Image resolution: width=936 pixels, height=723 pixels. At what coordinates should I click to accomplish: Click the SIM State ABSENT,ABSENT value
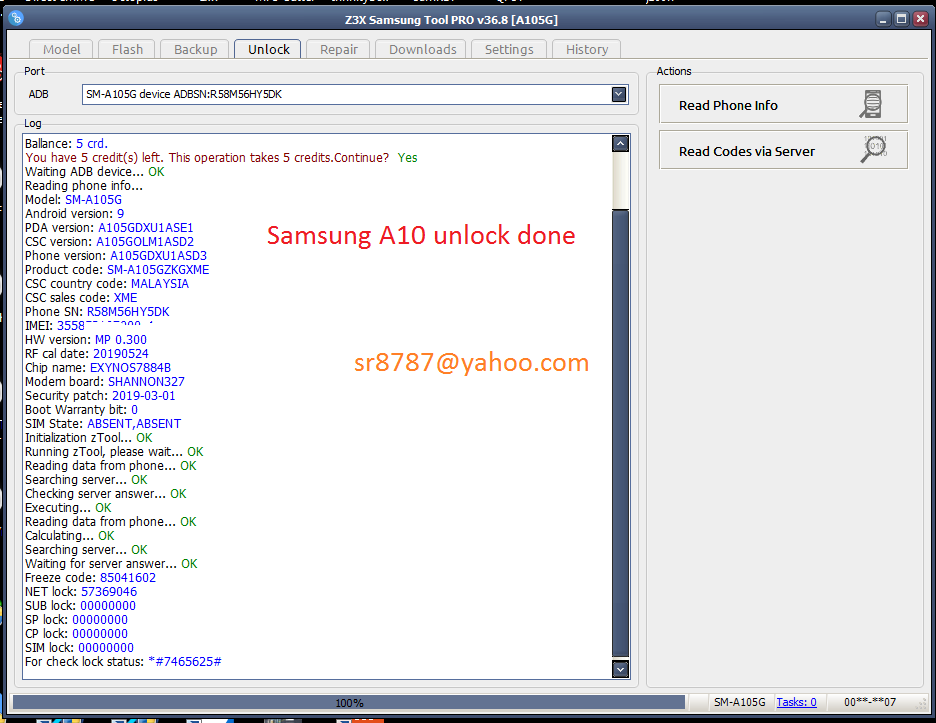[x=134, y=424]
